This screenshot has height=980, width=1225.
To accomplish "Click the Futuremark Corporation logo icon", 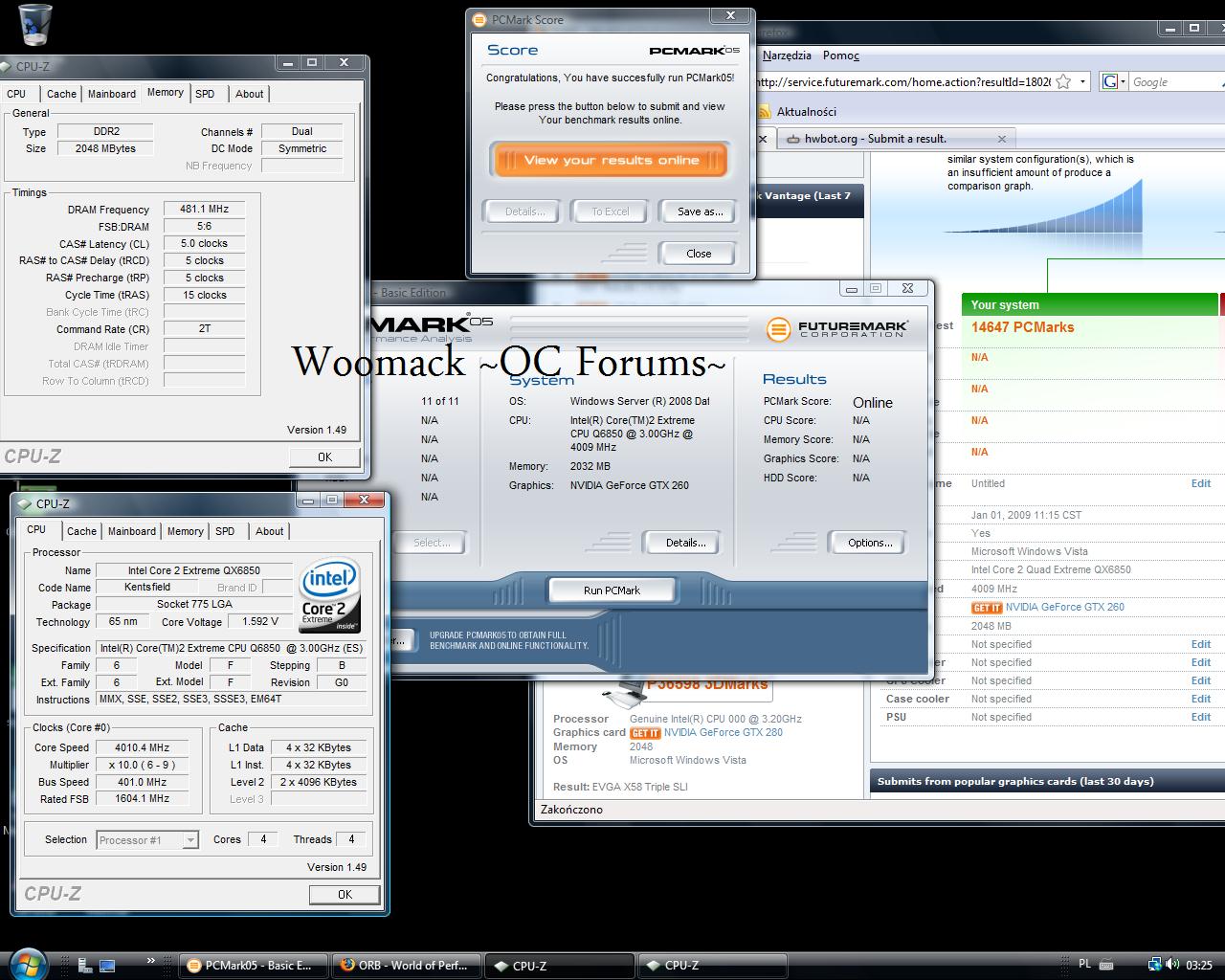I will [x=778, y=330].
